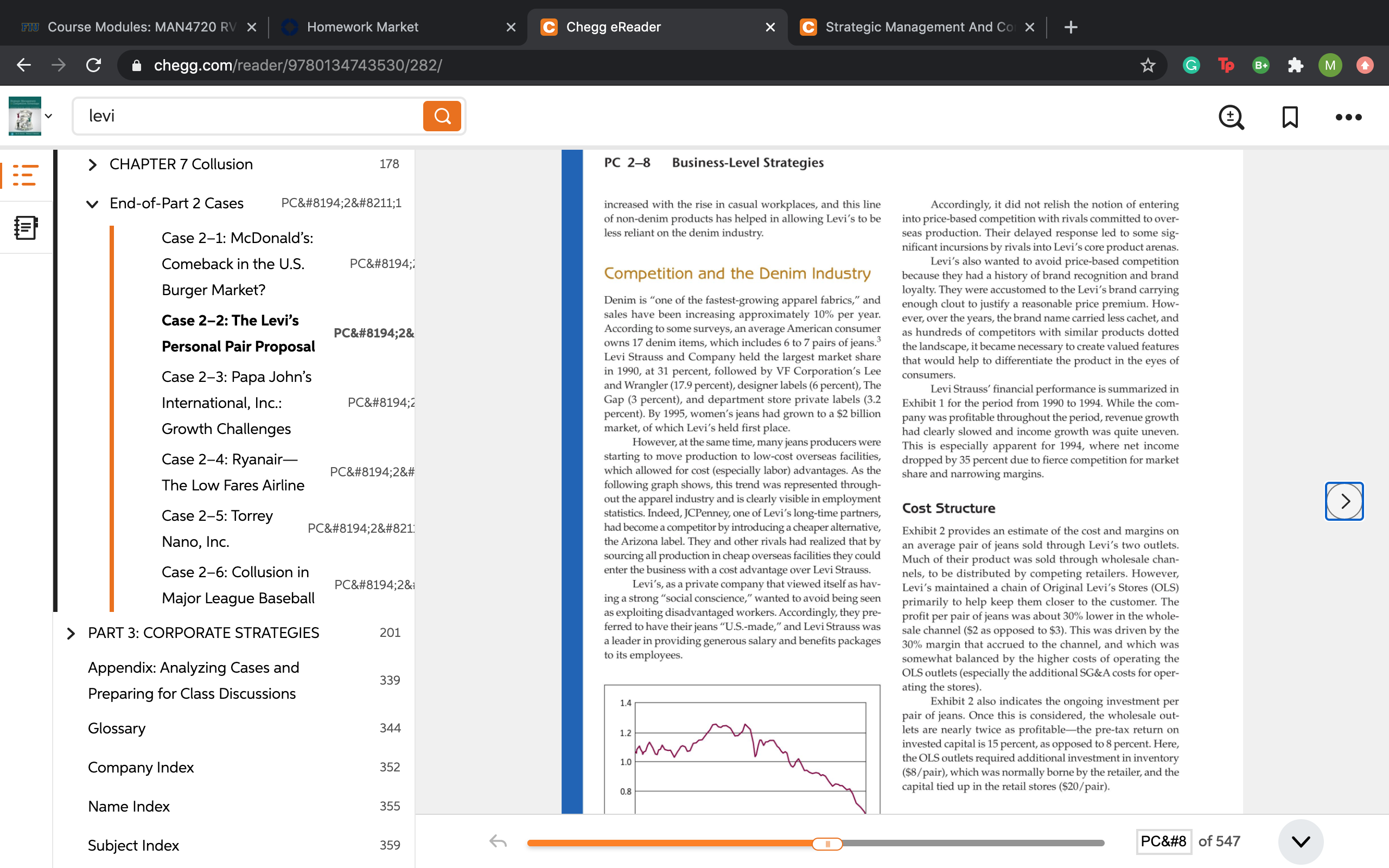Open the browser extensions puzzle icon
1389x868 pixels.
coord(1296,66)
